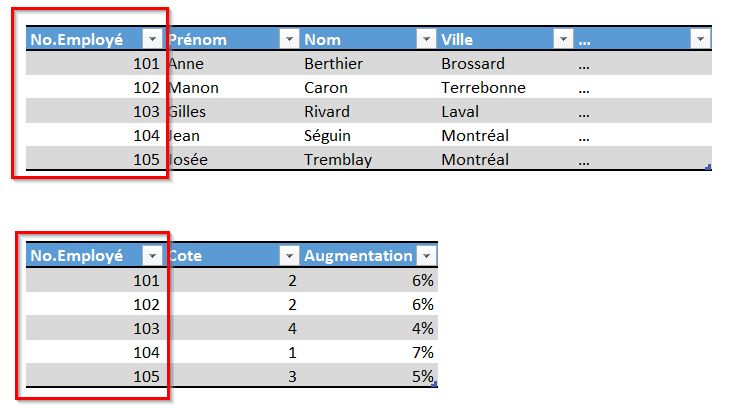Click the 4% augmentation cell
Image resolution: width=746 pixels, height=411 pixels.
[421, 328]
